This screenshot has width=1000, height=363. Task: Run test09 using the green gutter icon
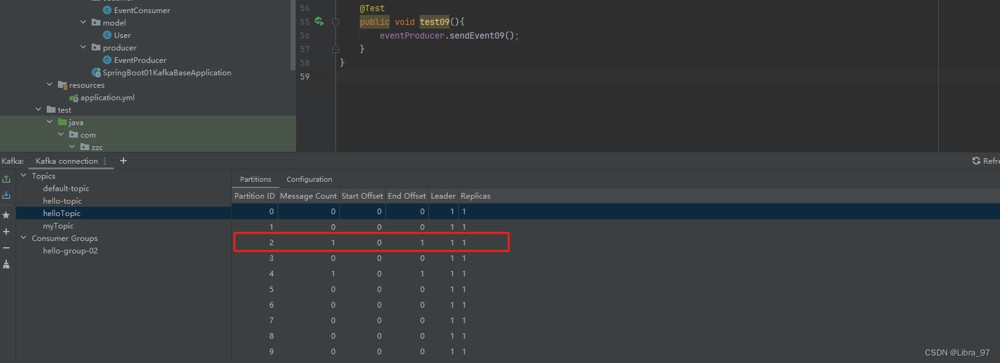tap(319, 22)
